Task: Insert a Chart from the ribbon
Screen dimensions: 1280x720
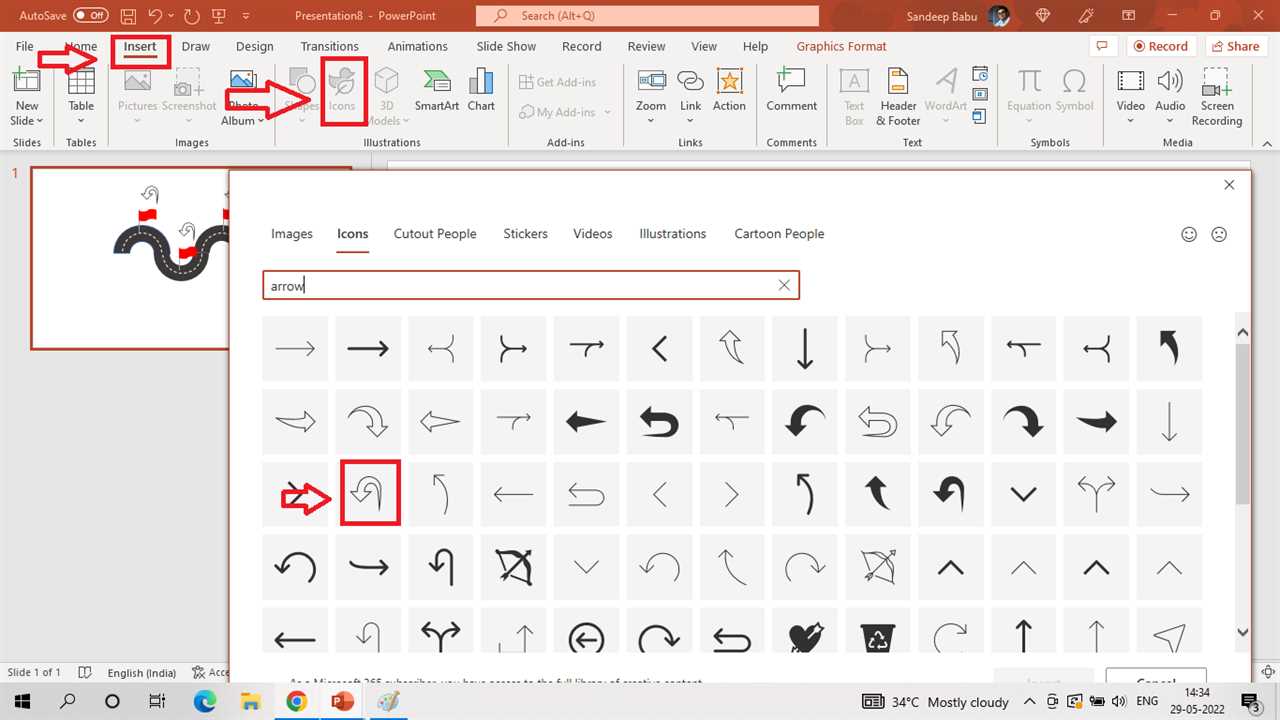Action: click(481, 91)
